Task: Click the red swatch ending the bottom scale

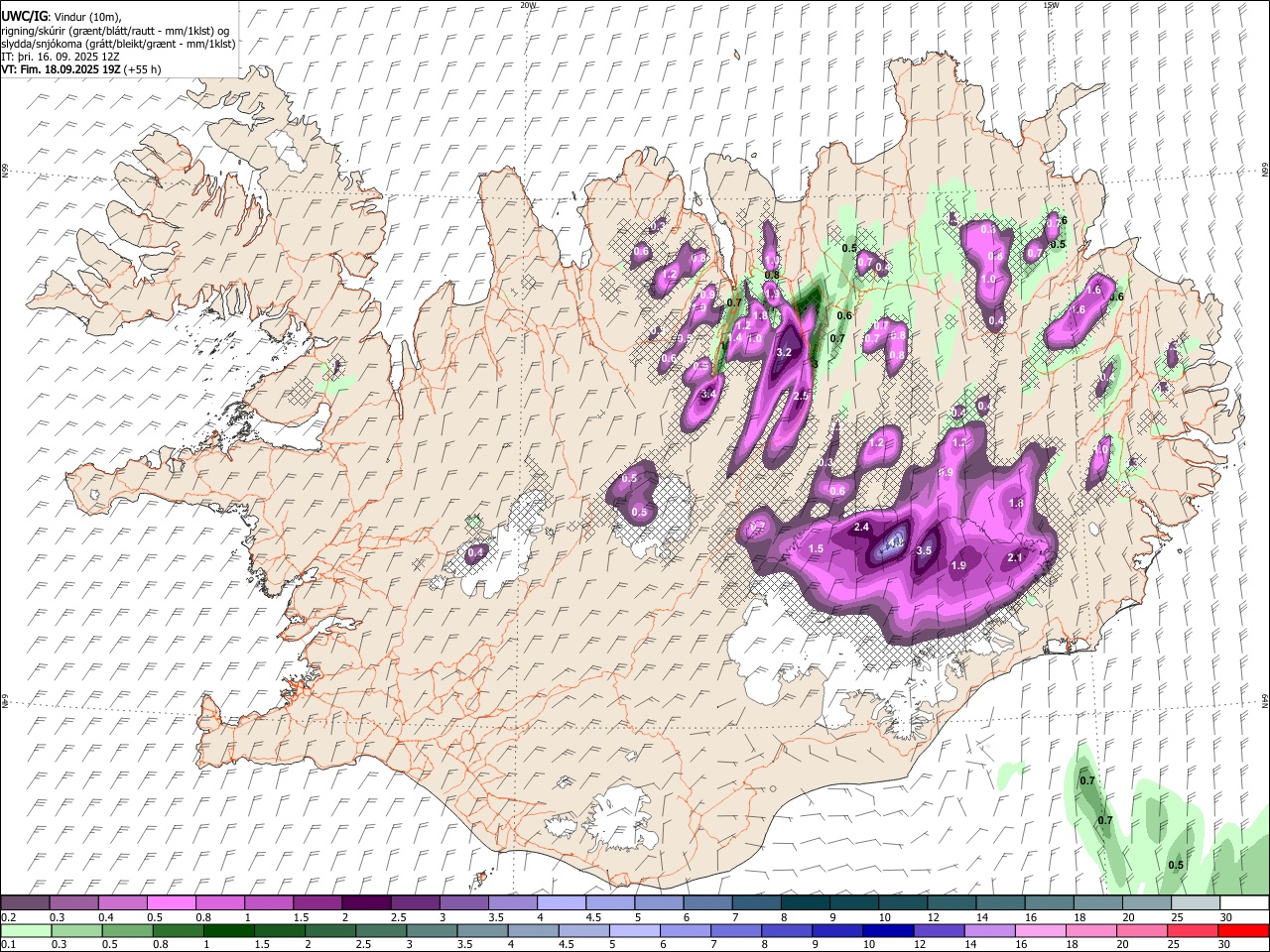Action: pyautogui.click(x=1245, y=931)
